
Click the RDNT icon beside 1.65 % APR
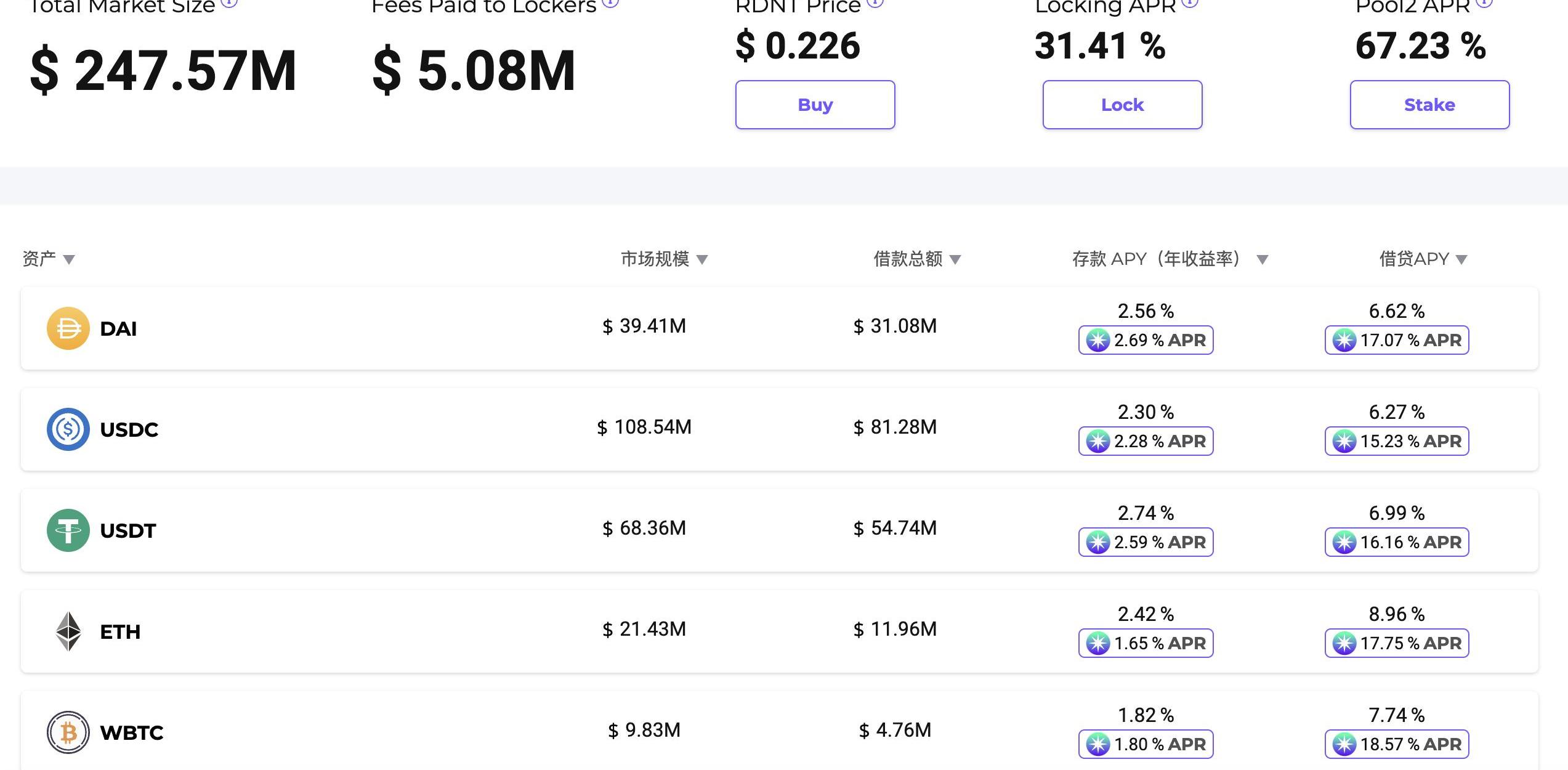coord(1097,643)
